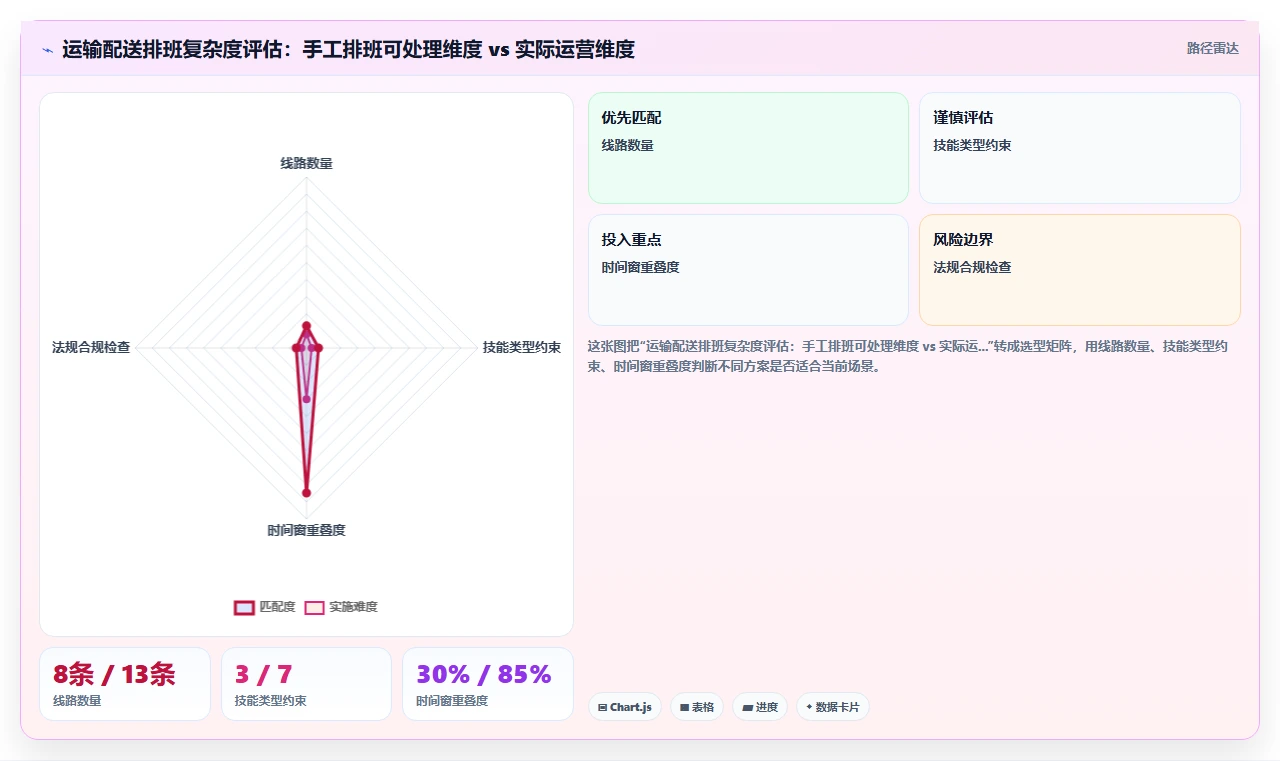
Task: Click the 线路数量 radar axis label
Action: tap(306, 163)
